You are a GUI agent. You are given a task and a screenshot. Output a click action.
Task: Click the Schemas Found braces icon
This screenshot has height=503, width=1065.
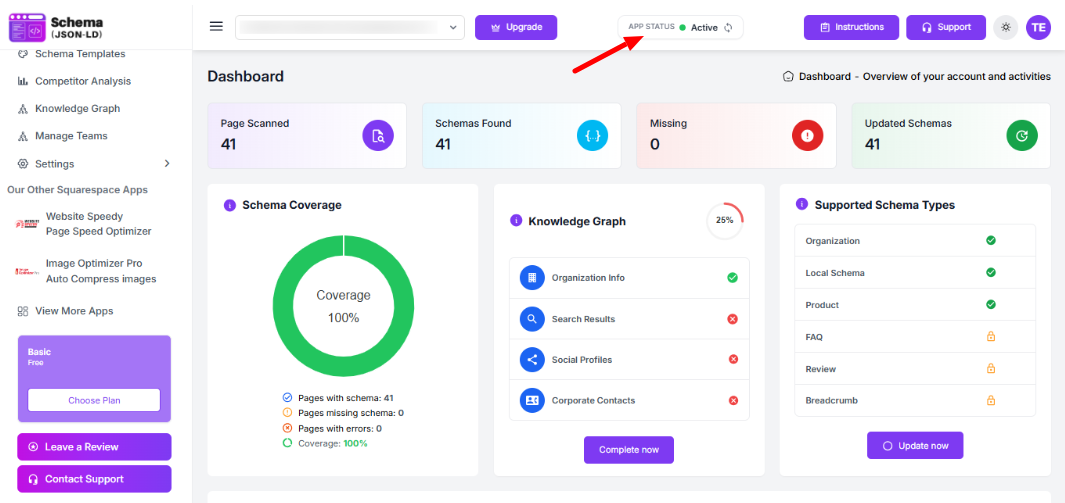tap(593, 135)
